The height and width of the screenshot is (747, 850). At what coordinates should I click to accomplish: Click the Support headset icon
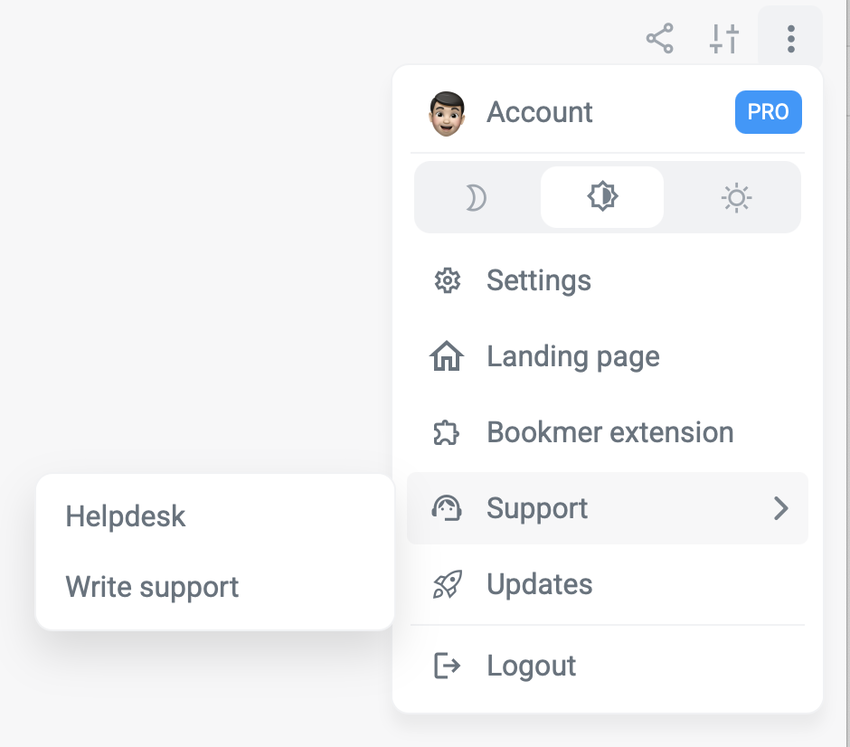[x=447, y=509]
